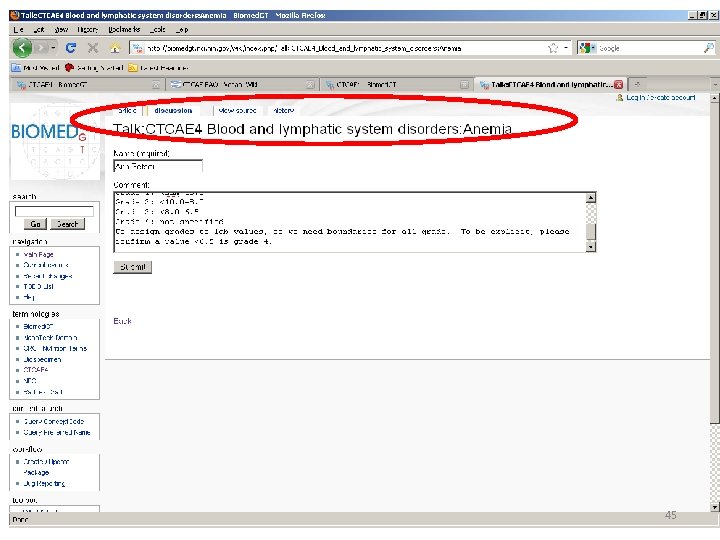Click inside the Comment text area
This screenshot has height=540, width=720.
click(x=349, y=222)
